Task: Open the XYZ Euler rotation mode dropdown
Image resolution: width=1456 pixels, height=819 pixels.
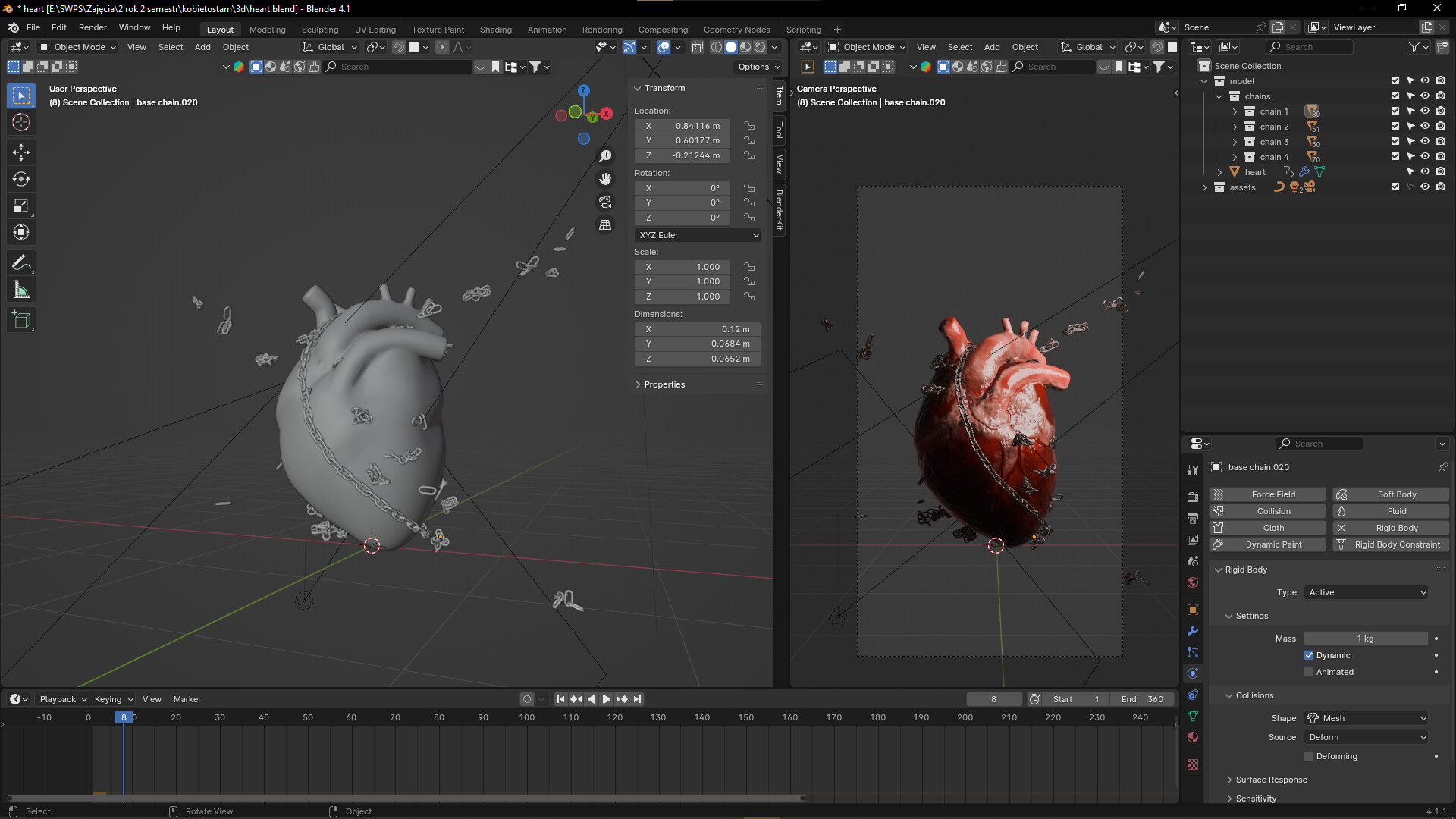Action: pyautogui.click(x=698, y=235)
